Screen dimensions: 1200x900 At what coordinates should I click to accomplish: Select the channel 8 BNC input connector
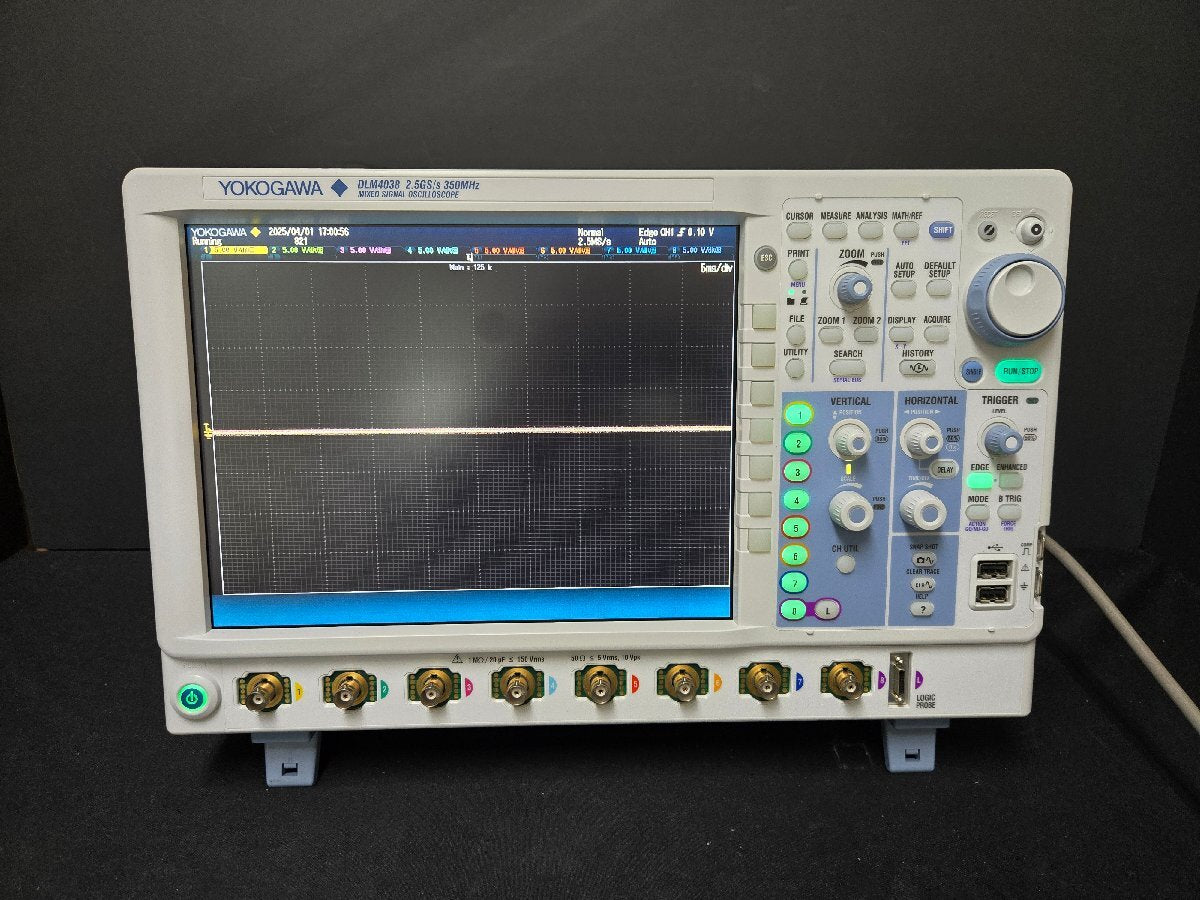point(847,681)
